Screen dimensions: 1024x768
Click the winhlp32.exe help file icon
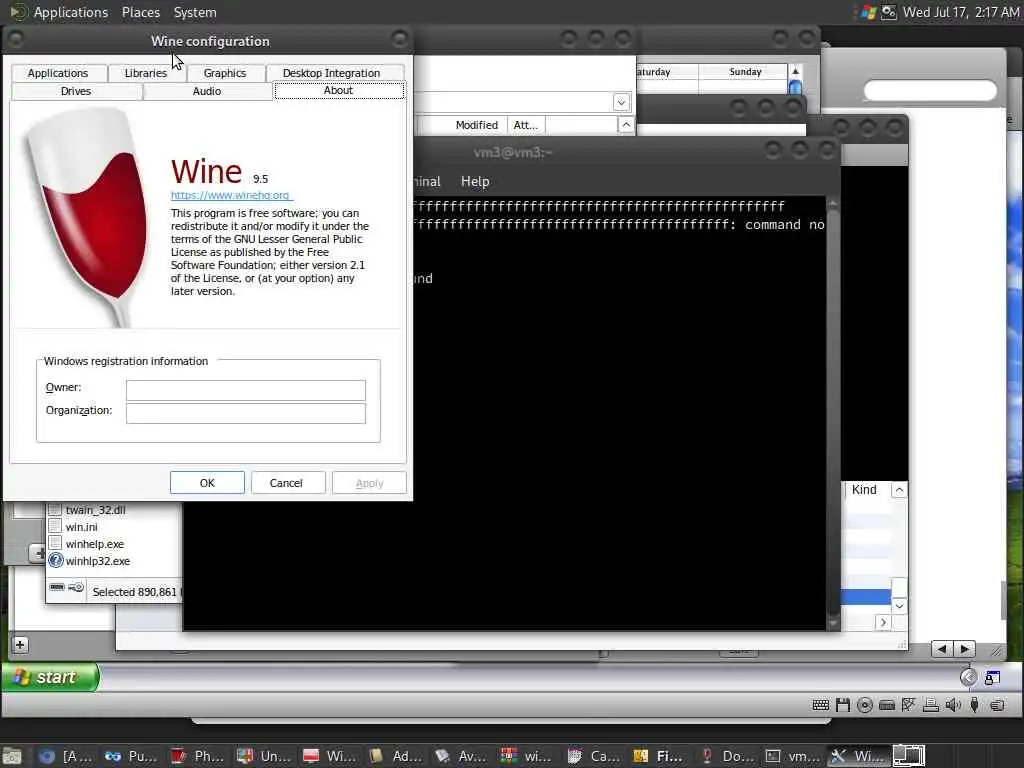coord(56,560)
